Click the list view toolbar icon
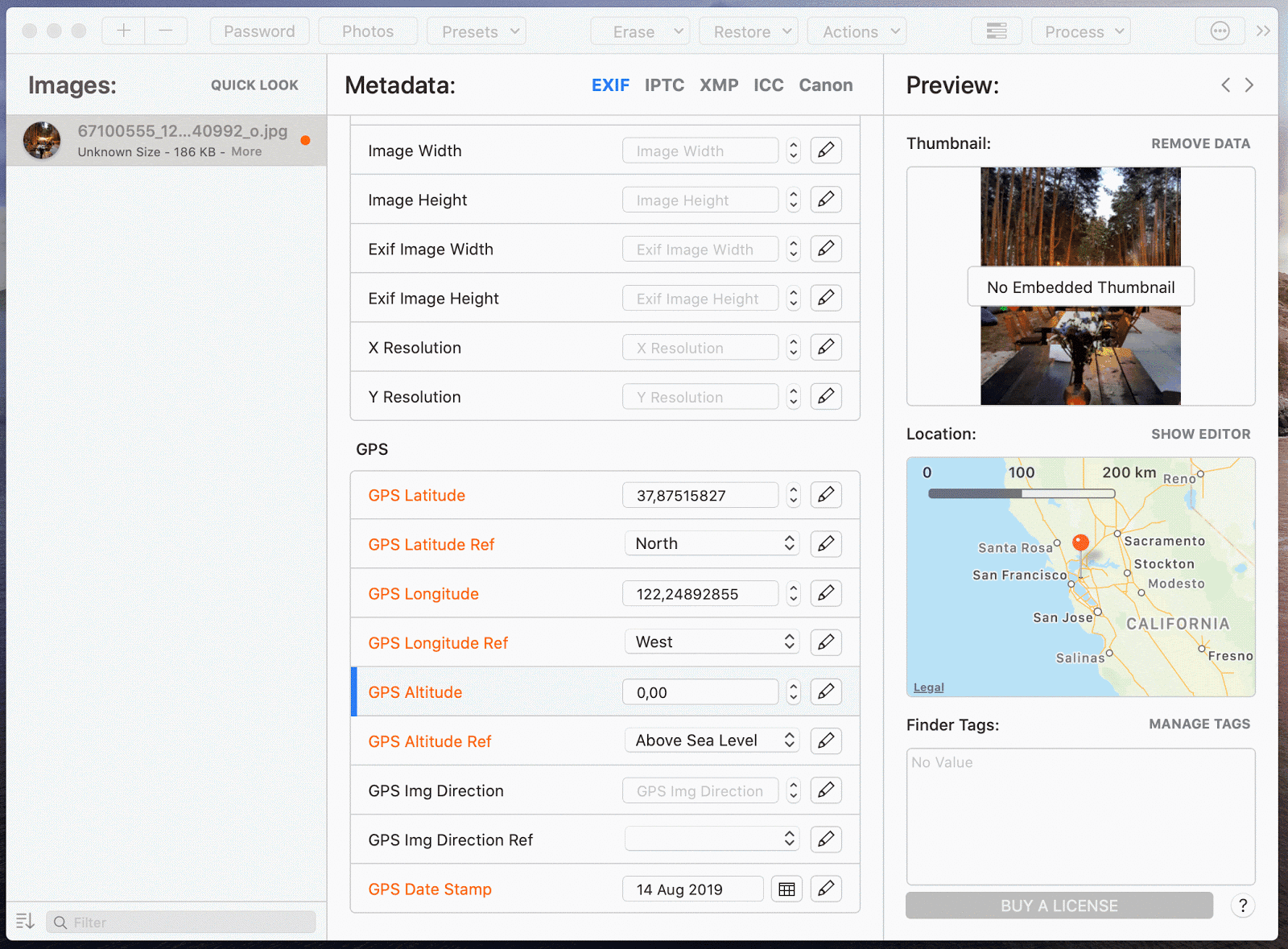1288x949 pixels. point(997,31)
